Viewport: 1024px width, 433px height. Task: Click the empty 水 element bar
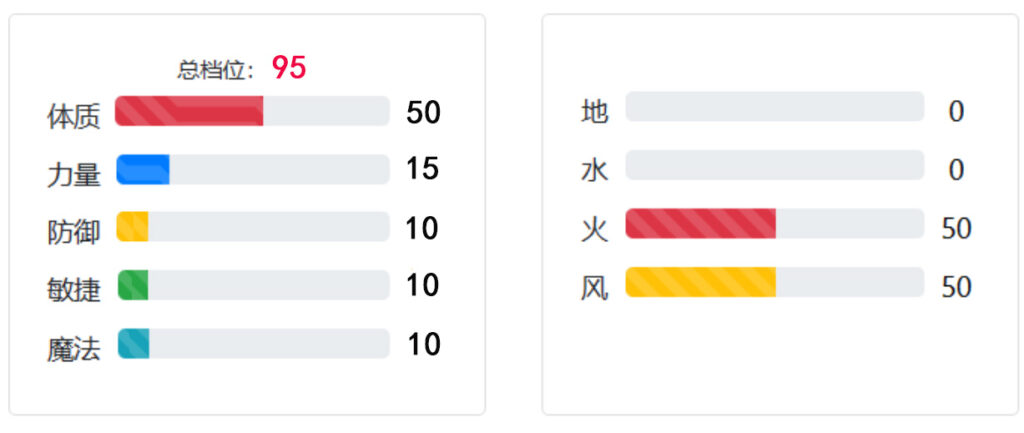pyautogui.click(x=774, y=166)
